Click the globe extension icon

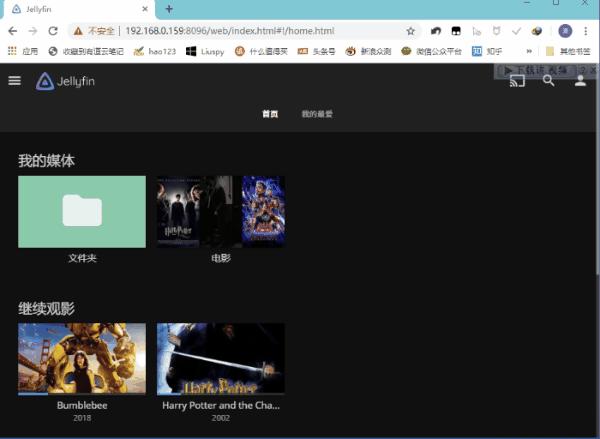coord(536,31)
